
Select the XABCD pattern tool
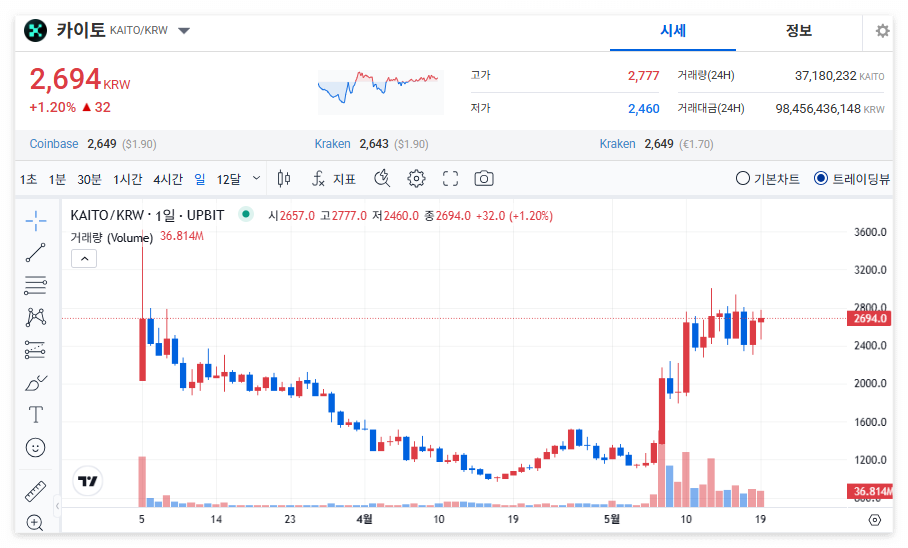(x=36, y=317)
